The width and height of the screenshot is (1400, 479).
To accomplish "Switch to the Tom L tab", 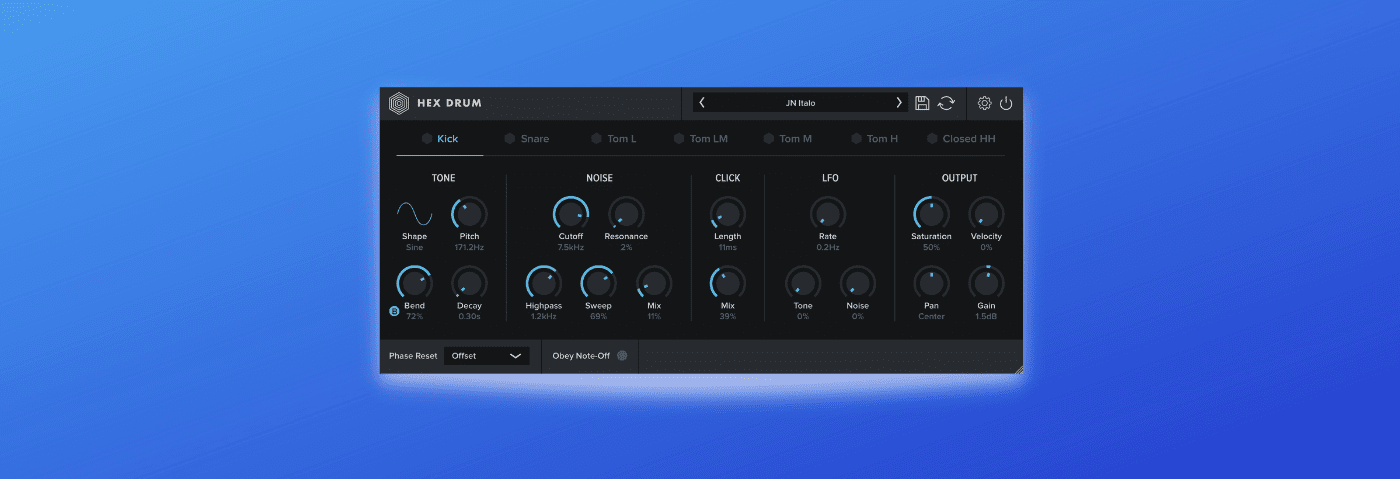I will tap(613, 139).
